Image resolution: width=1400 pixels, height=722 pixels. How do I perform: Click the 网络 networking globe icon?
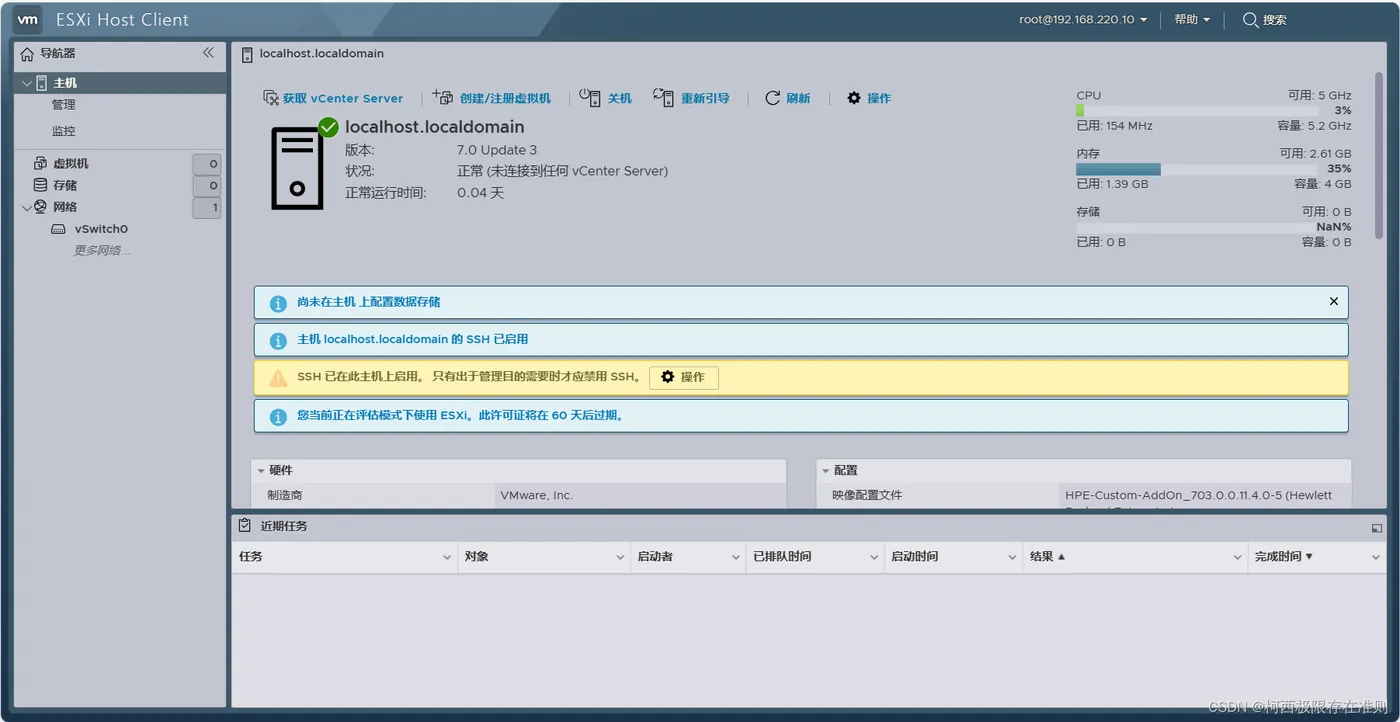[41, 207]
